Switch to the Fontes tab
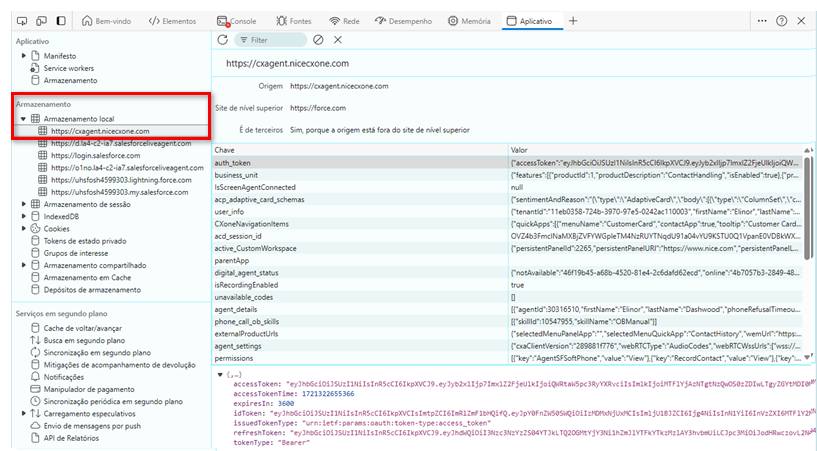 [x=294, y=21]
